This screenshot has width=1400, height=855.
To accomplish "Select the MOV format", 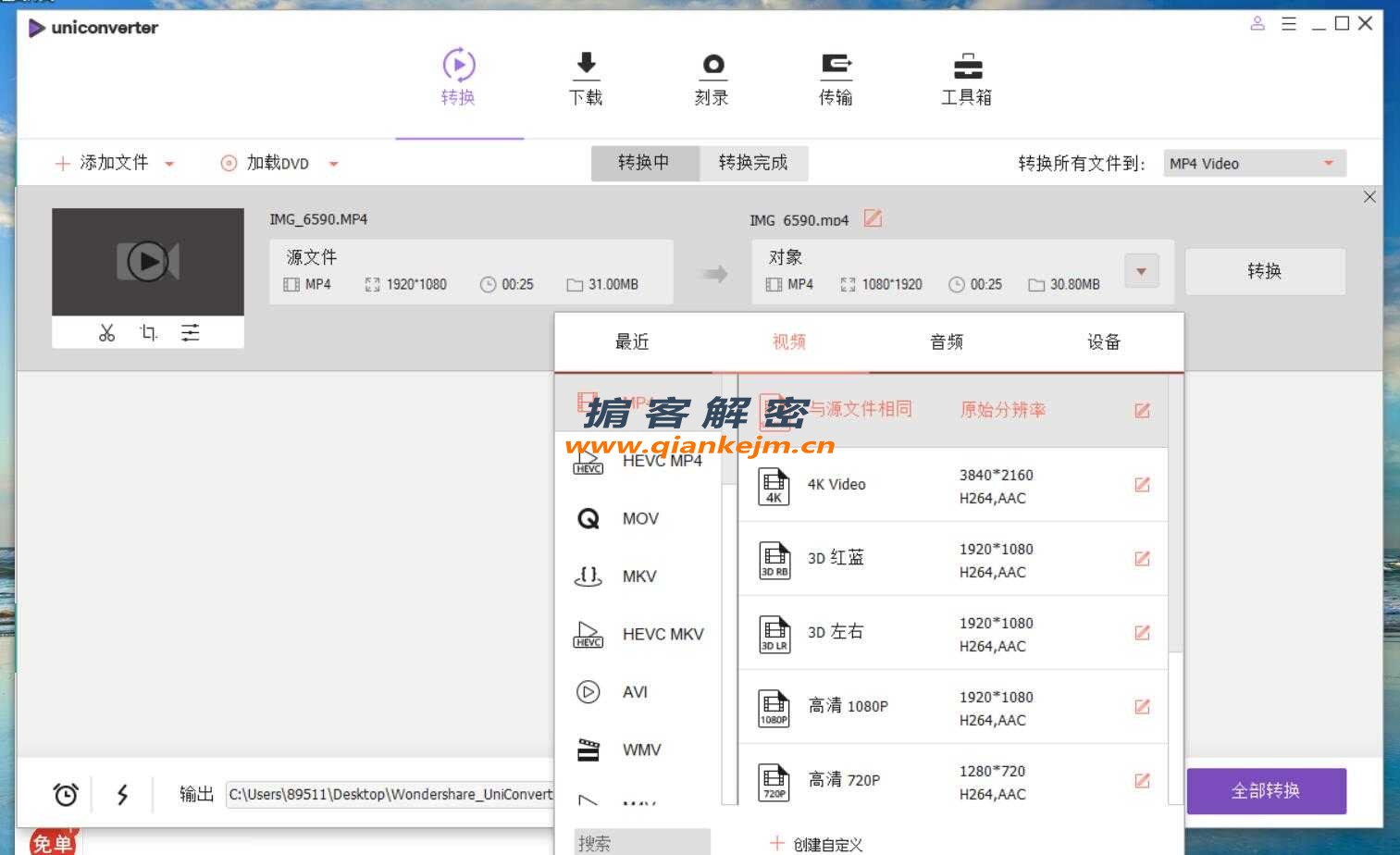I will pos(638,519).
